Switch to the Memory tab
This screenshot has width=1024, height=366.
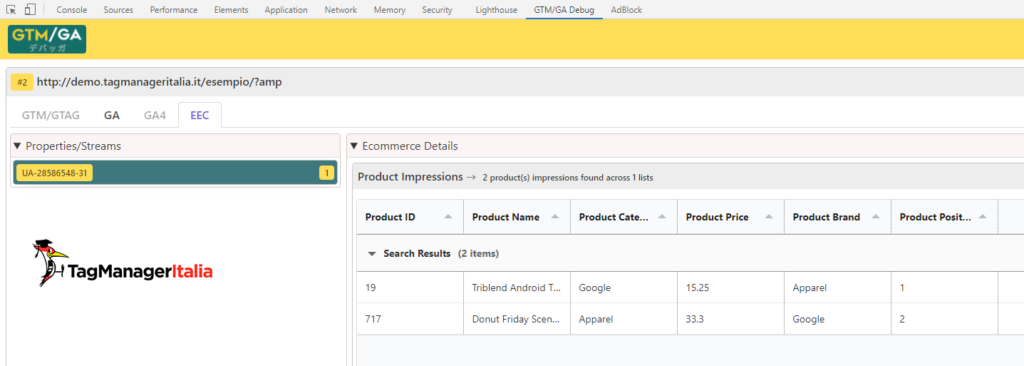tap(389, 10)
